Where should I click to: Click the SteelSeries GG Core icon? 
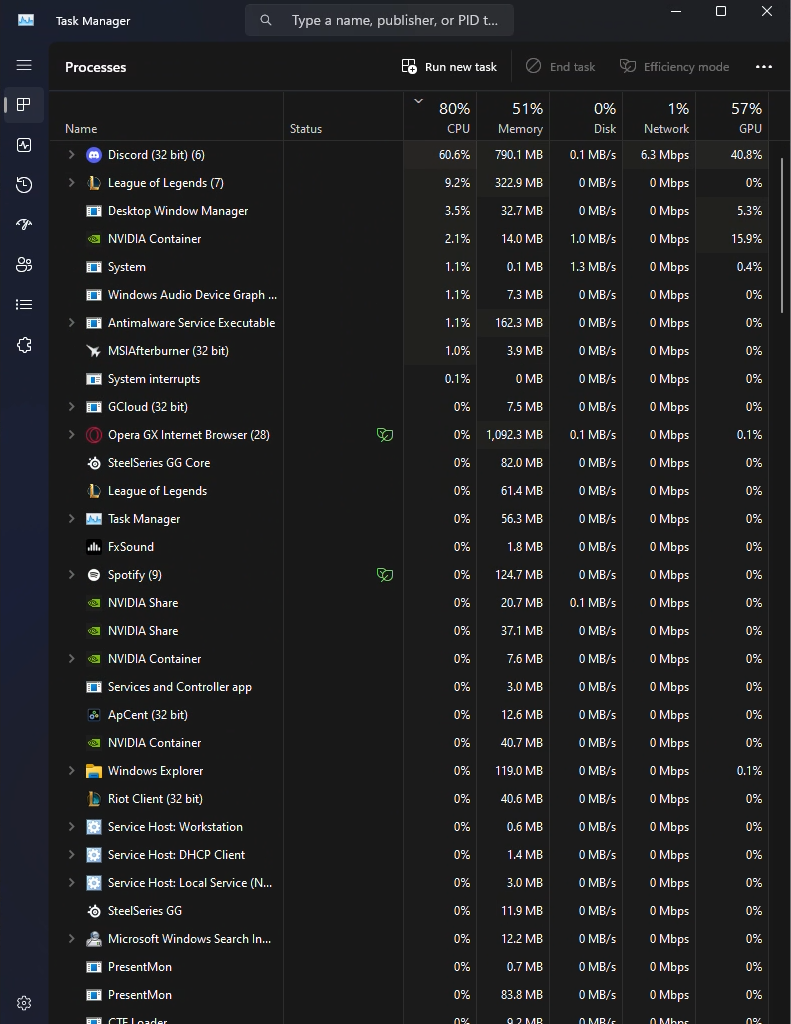coord(94,463)
